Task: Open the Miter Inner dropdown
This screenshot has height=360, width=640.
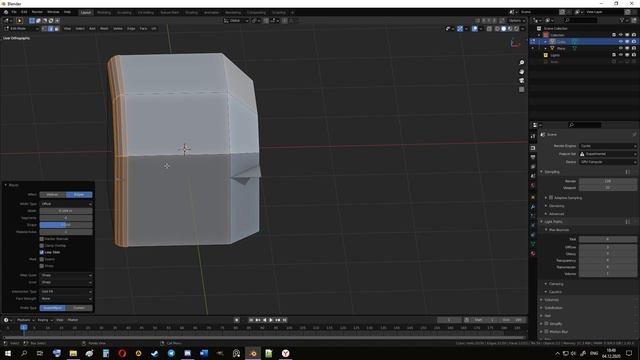Action: pyautogui.click(x=66, y=282)
